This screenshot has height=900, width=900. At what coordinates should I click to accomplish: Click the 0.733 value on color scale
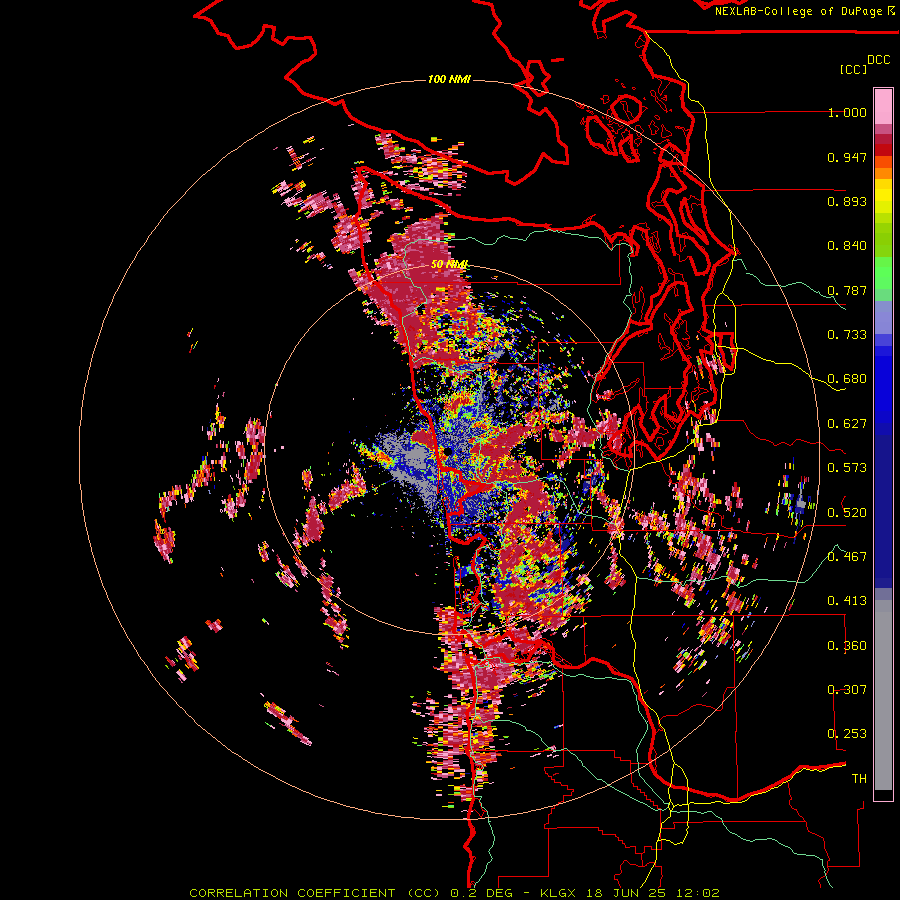coord(847,335)
